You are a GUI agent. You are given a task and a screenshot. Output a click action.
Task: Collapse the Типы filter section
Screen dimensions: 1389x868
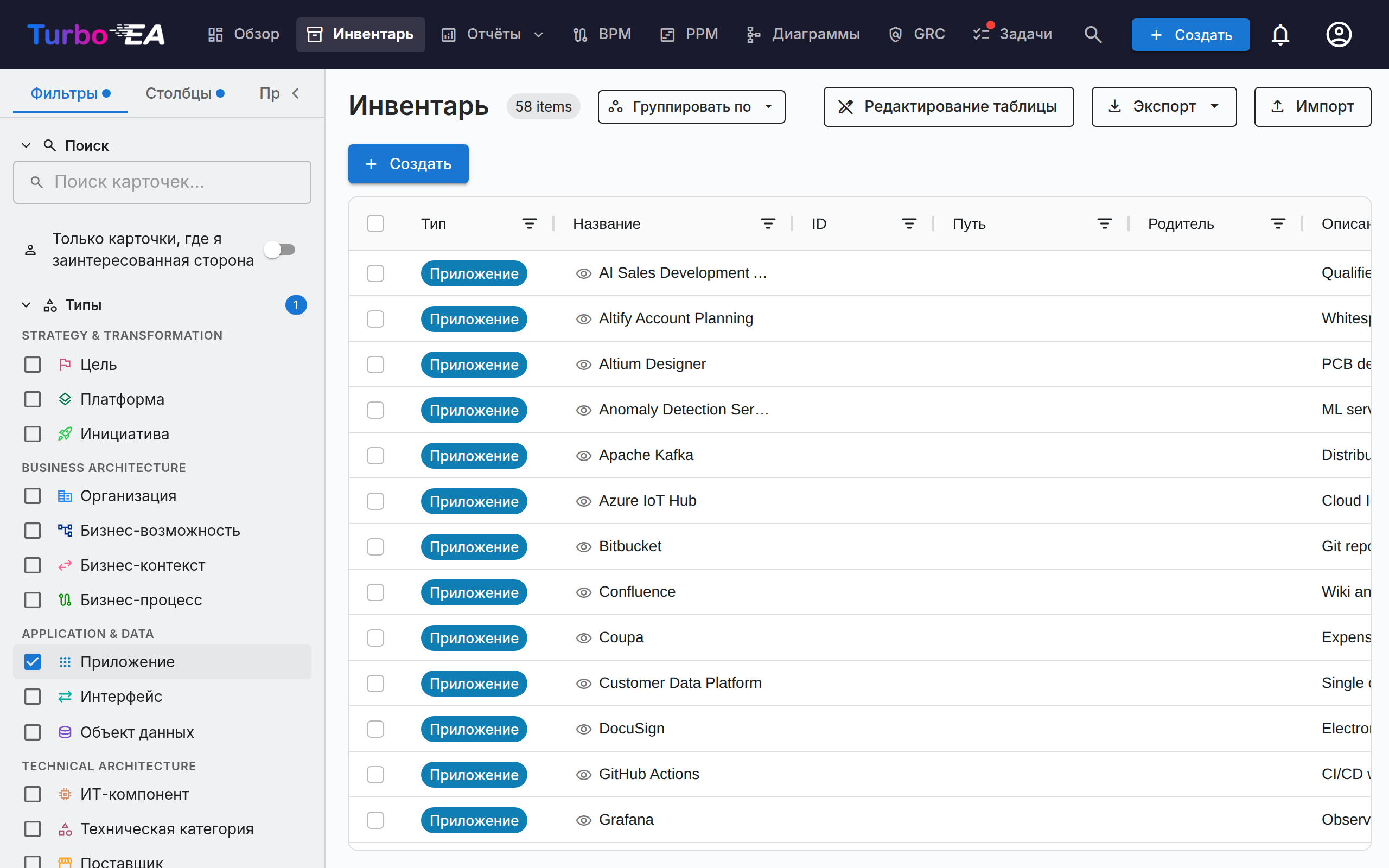pyautogui.click(x=26, y=305)
